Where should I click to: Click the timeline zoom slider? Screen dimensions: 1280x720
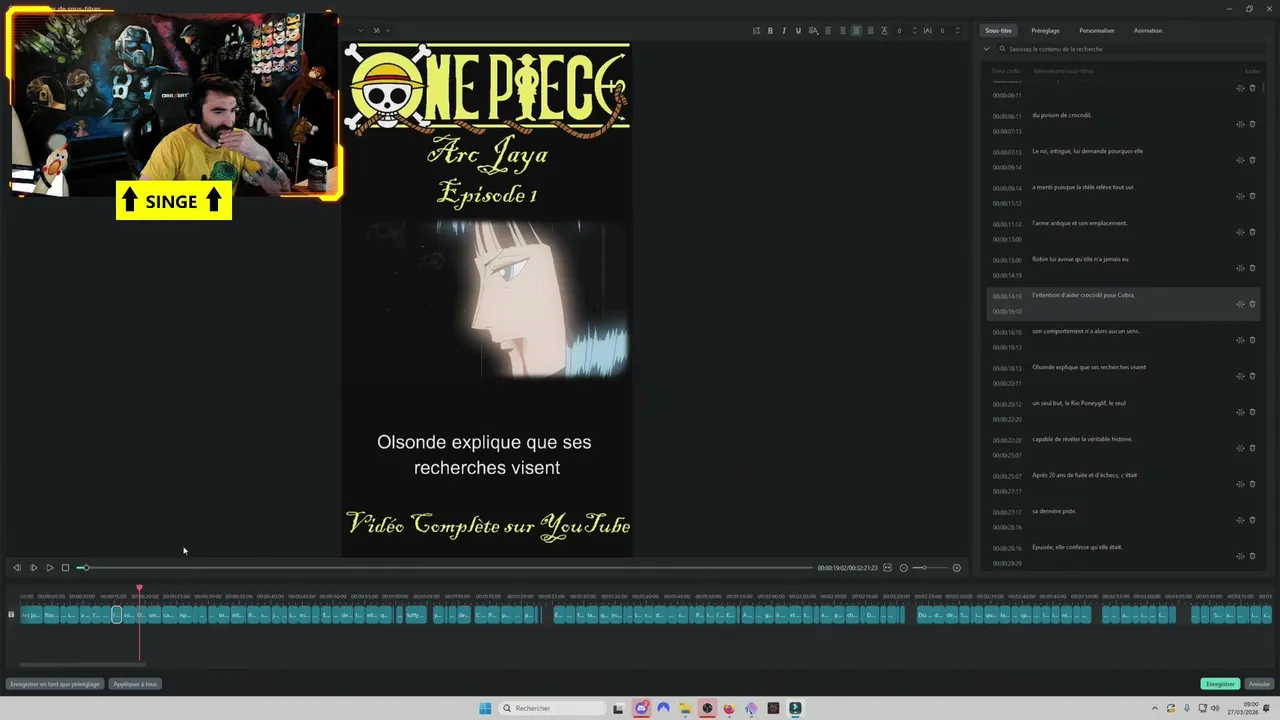coord(930,568)
